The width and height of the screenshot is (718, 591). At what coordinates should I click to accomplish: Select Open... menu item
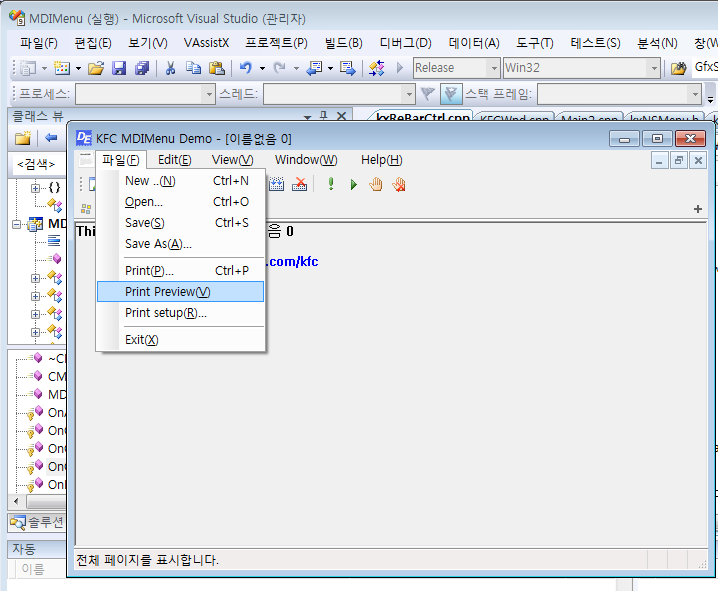coord(181,202)
